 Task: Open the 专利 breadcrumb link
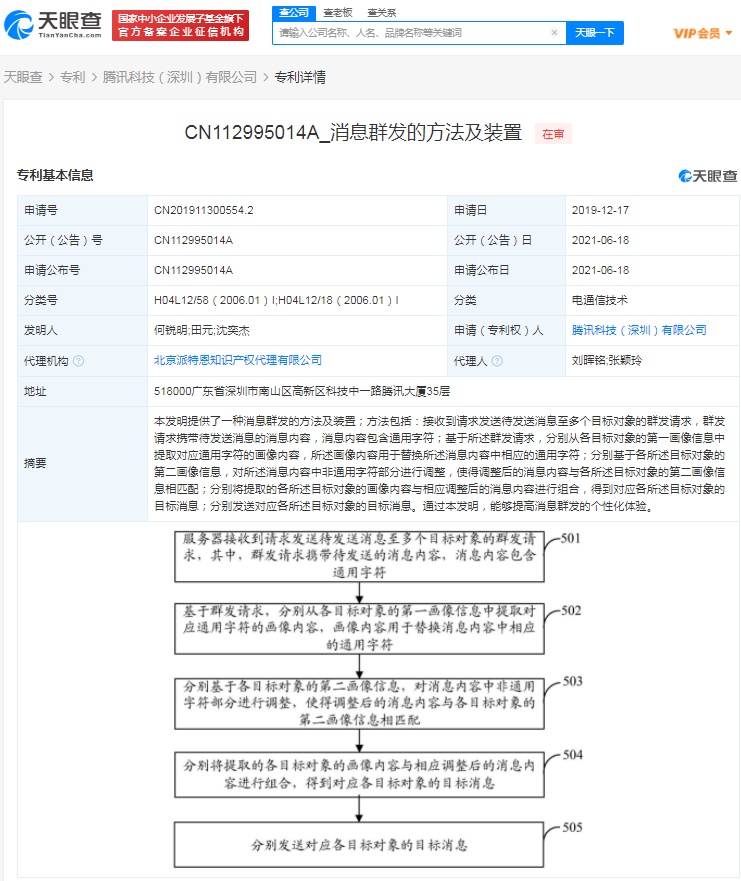tap(72, 77)
